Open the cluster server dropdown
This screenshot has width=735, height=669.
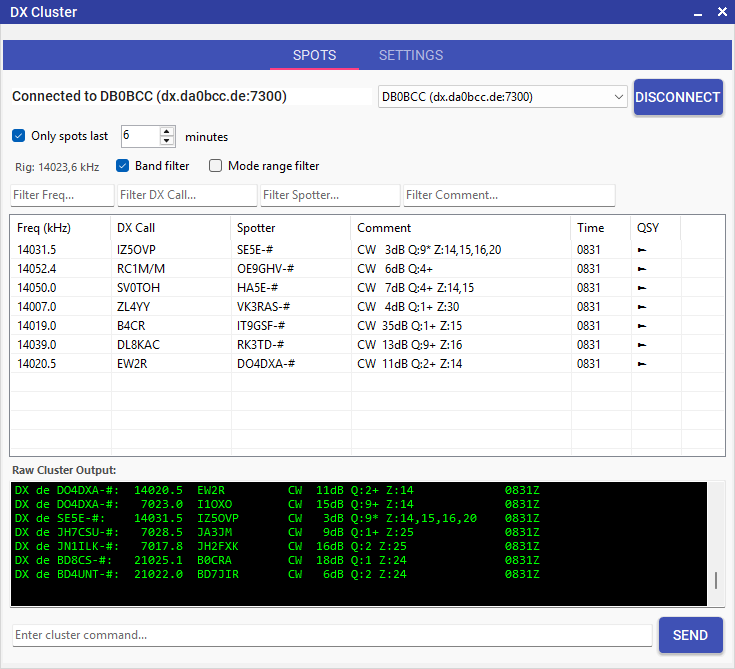[x=502, y=97]
